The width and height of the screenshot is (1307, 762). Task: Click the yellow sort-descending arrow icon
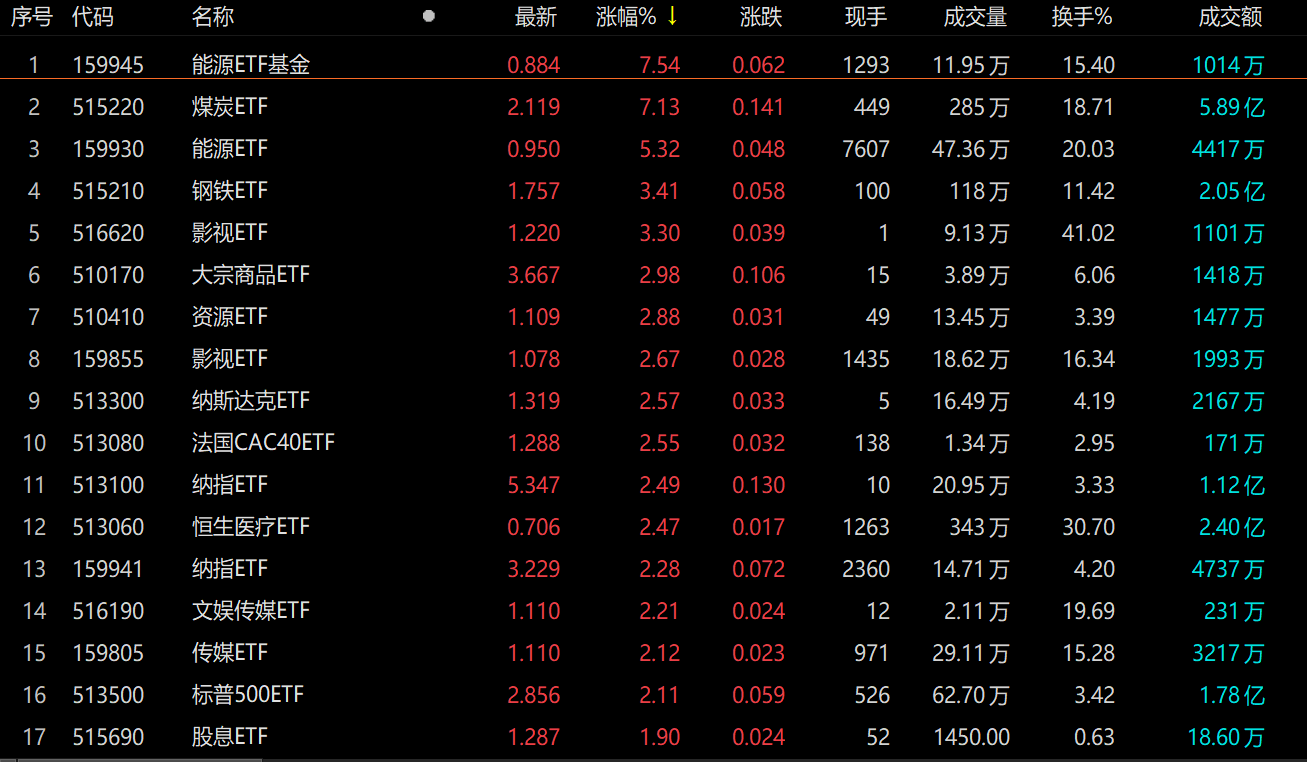tap(672, 16)
